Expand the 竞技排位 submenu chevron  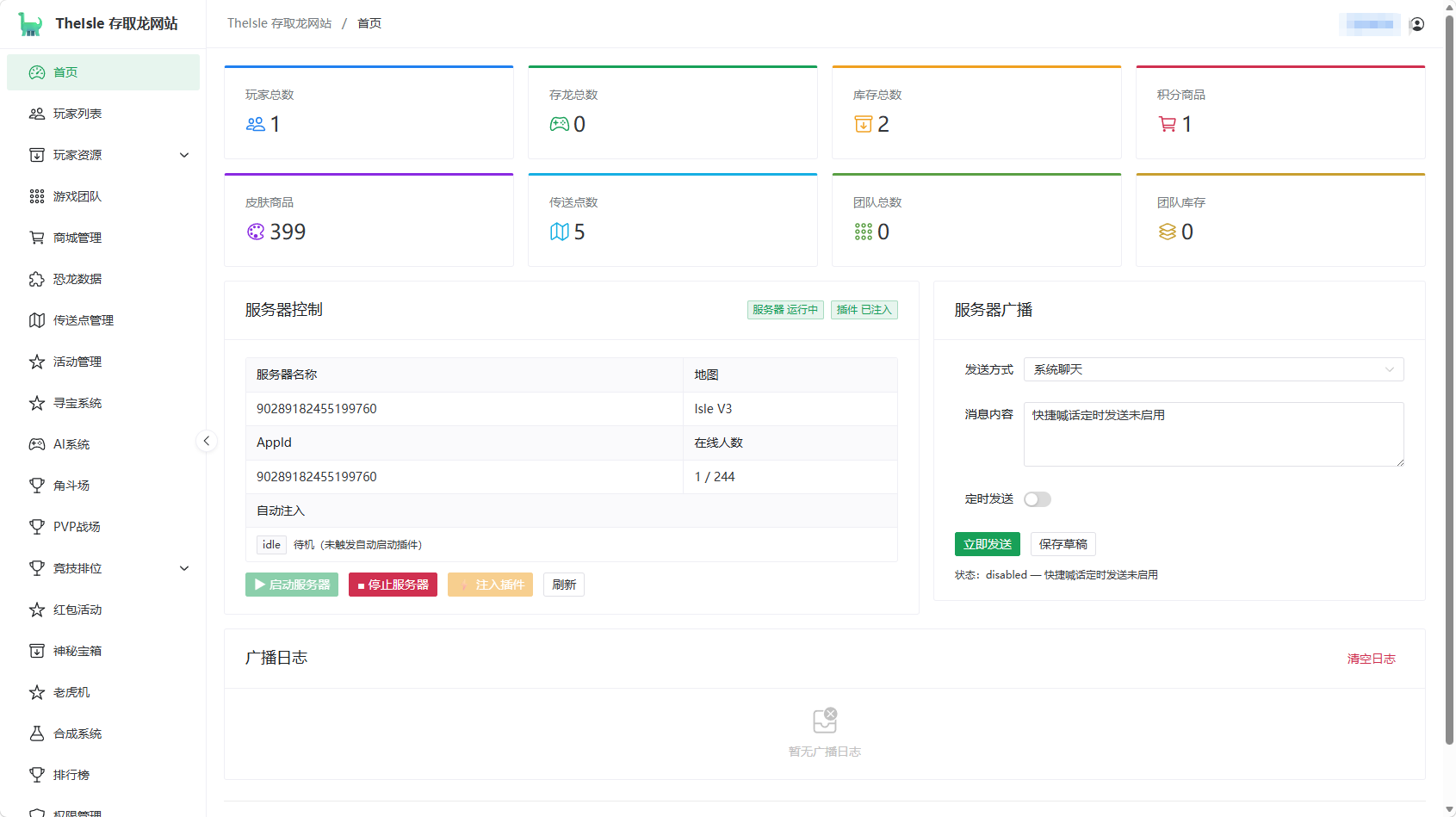point(184,568)
